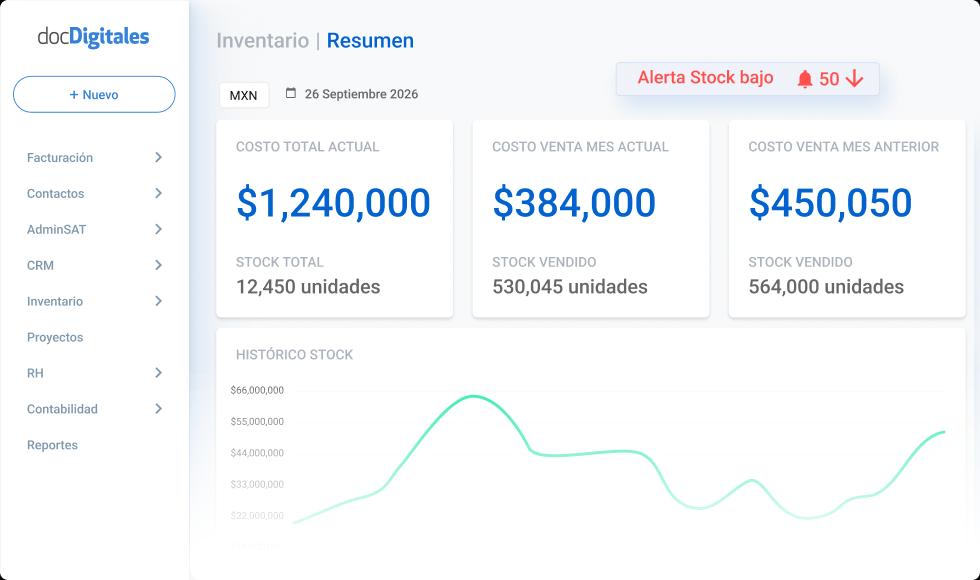This screenshot has height=580, width=980.
Task: Open the Facturación menu item
Action: pyautogui.click(x=60, y=158)
